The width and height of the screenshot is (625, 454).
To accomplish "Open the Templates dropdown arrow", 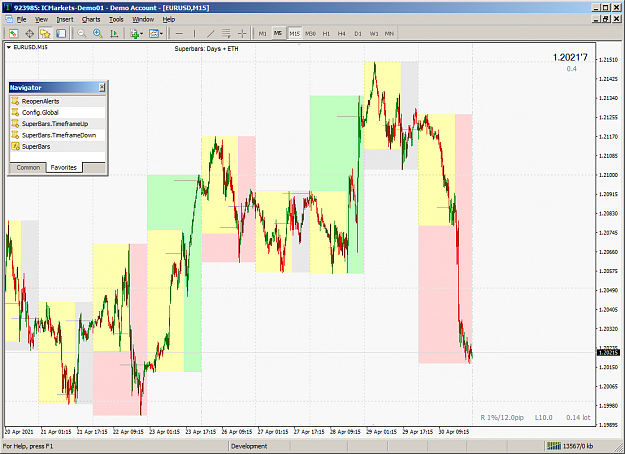I will 161,34.
